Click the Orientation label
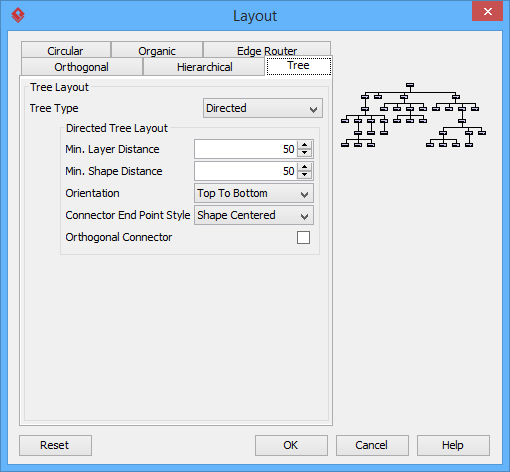Screen dimensions: 510x472 point(92,193)
